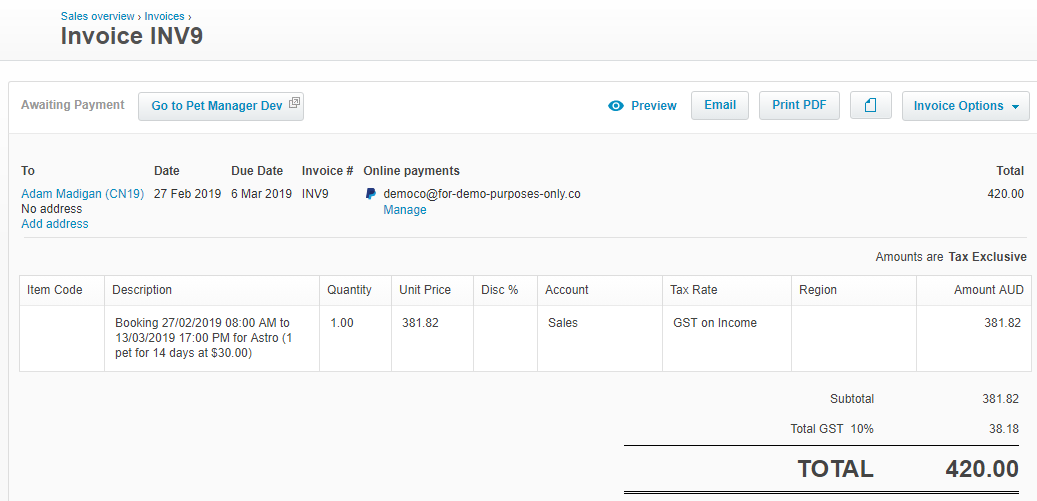Expand the Invoice Options dropdown arrow

[1015, 107]
